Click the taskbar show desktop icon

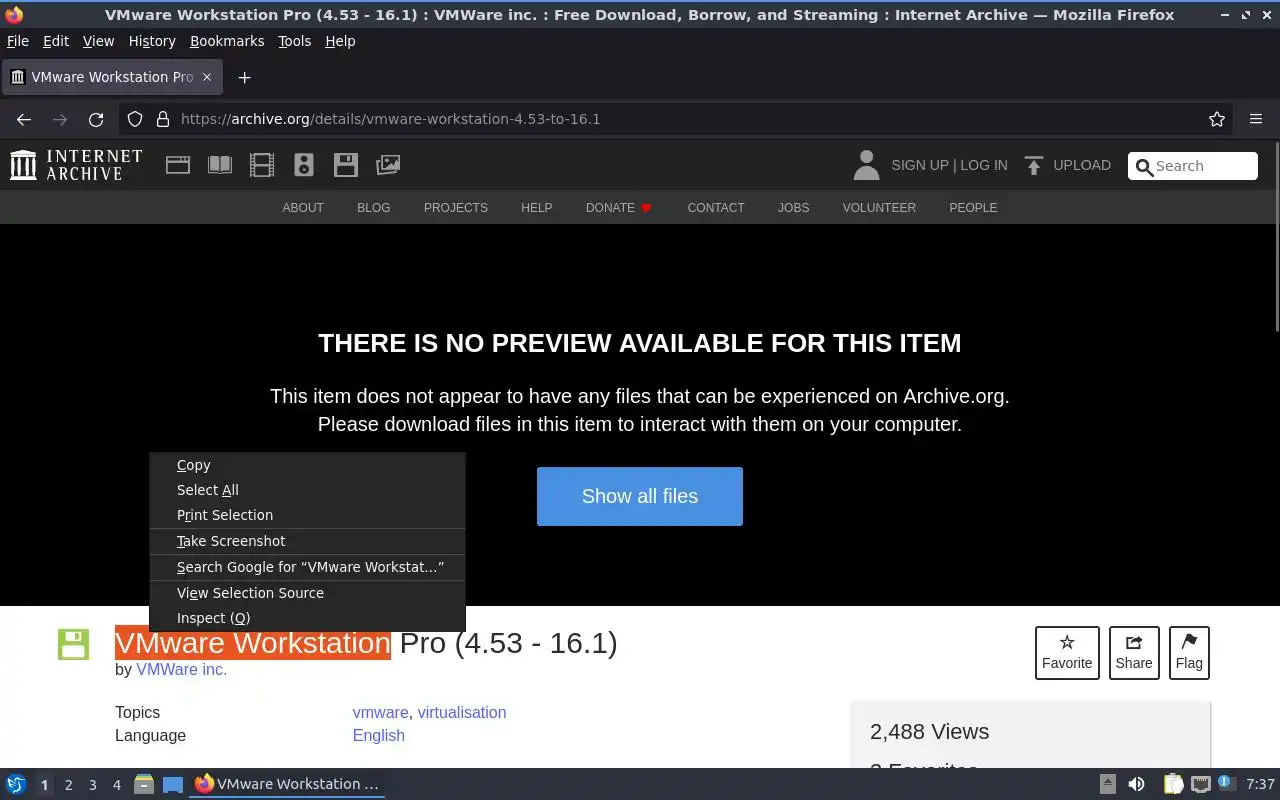coord(173,784)
